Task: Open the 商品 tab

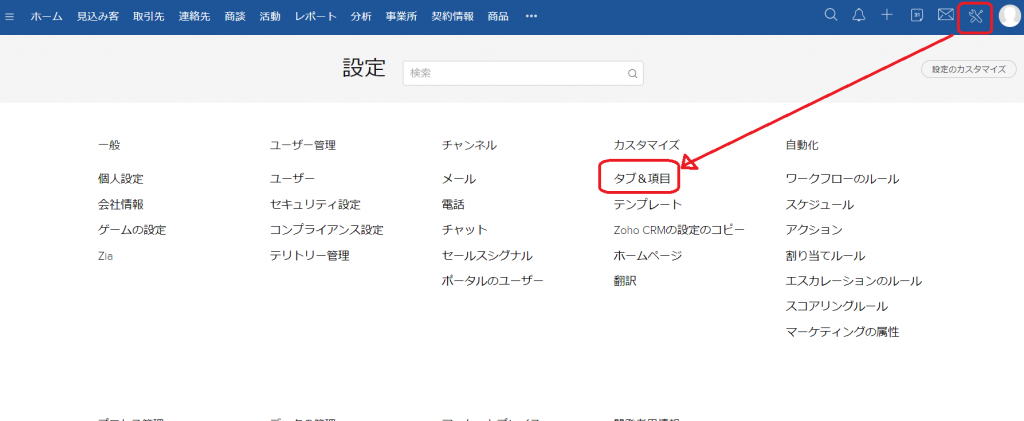Action: (x=498, y=17)
